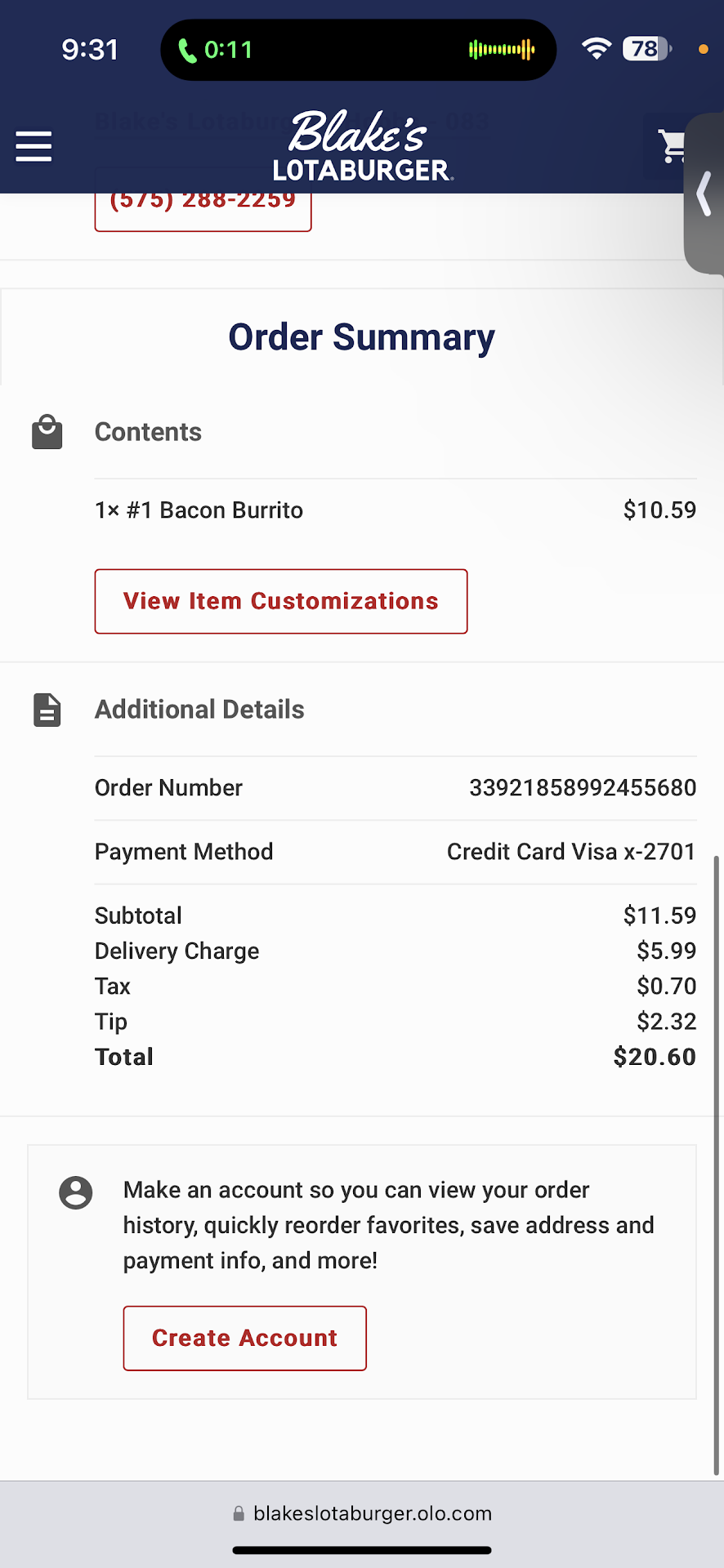The image size is (724, 1568).
Task: Tap the Additional Details document icon
Action: tap(47, 710)
